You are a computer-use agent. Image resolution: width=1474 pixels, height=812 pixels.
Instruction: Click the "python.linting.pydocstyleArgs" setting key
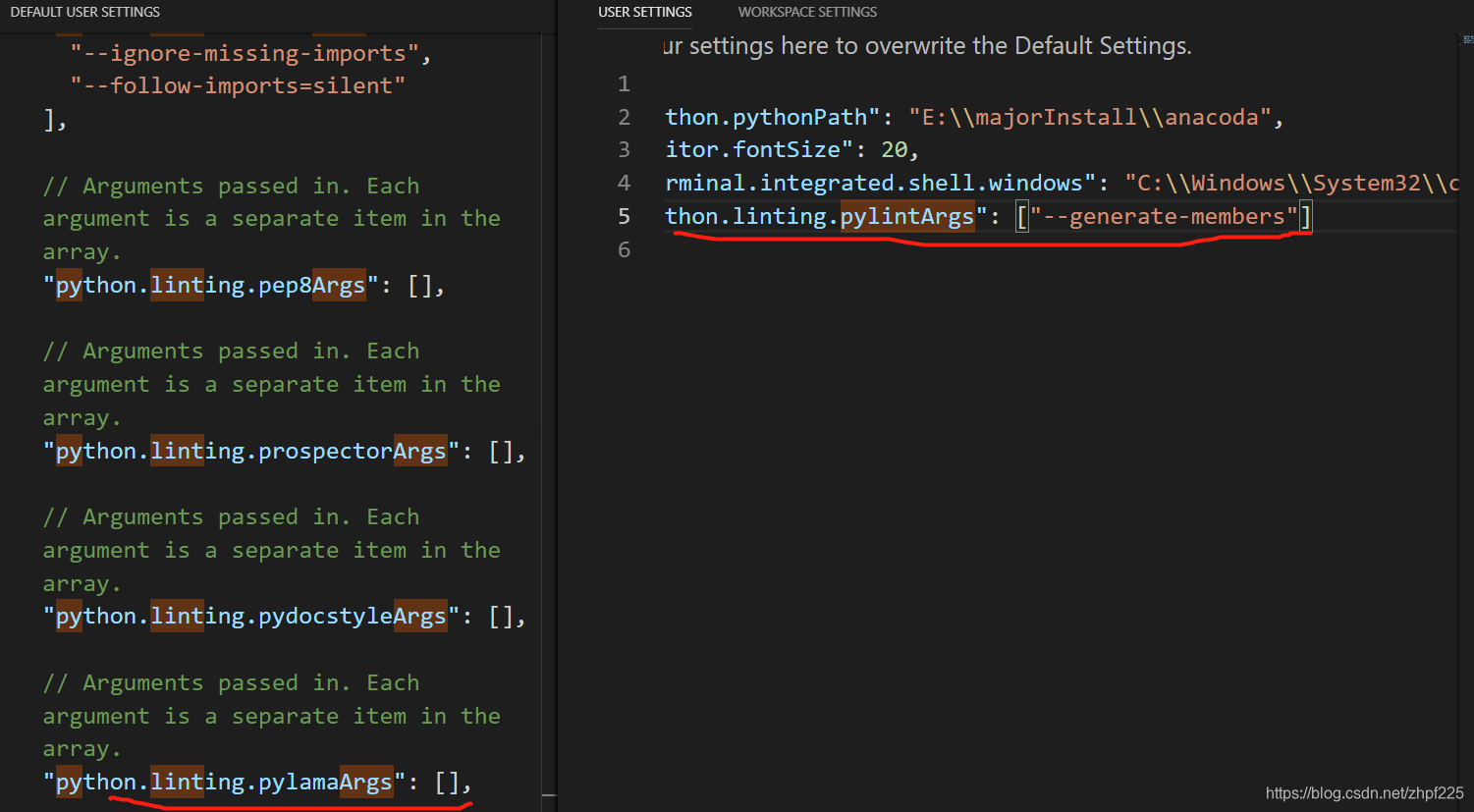(x=251, y=617)
